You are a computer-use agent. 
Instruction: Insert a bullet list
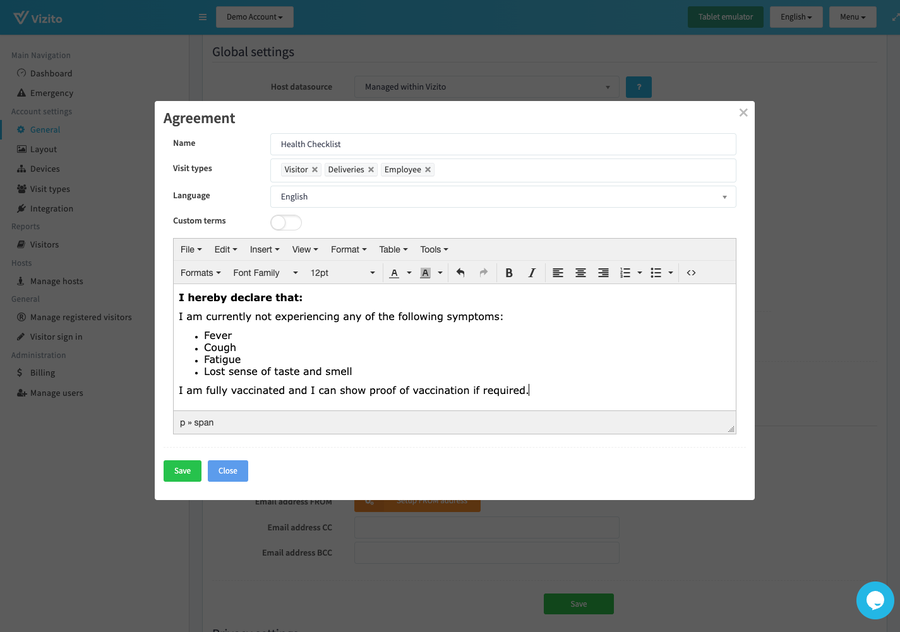[x=656, y=273]
